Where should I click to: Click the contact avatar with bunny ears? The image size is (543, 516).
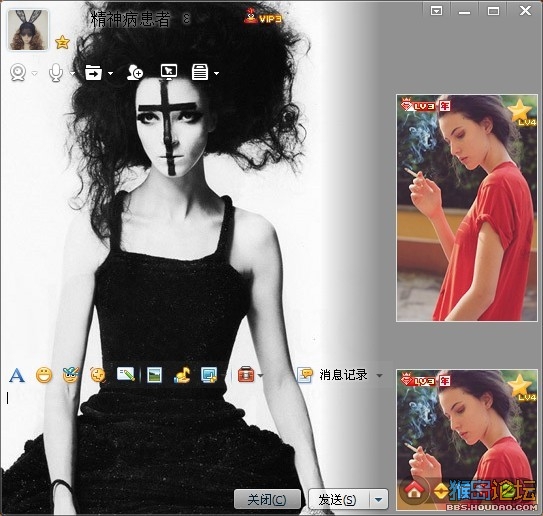click(28, 30)
